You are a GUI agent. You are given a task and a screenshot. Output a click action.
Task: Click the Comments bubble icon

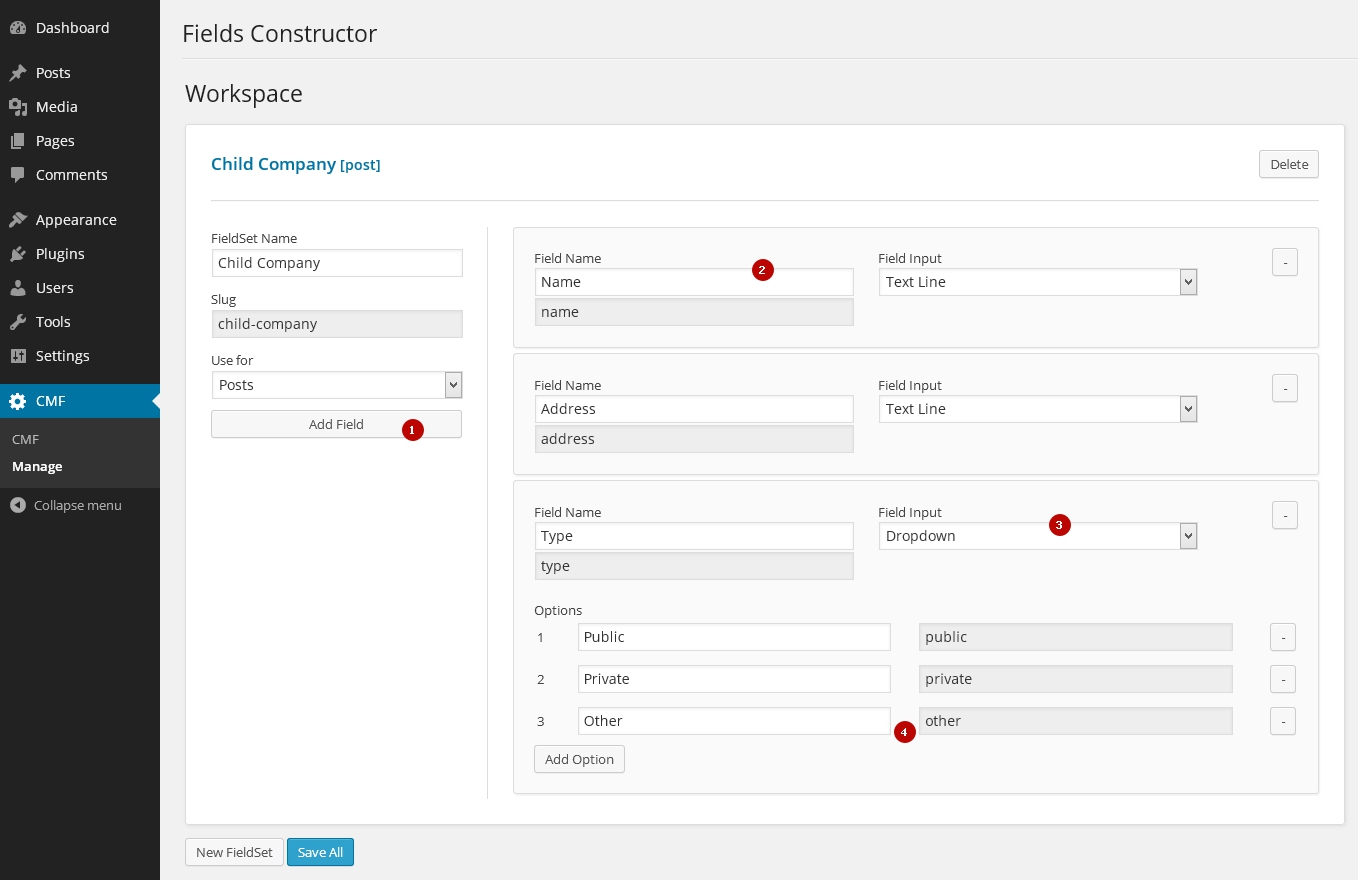[x=17, y=175]
